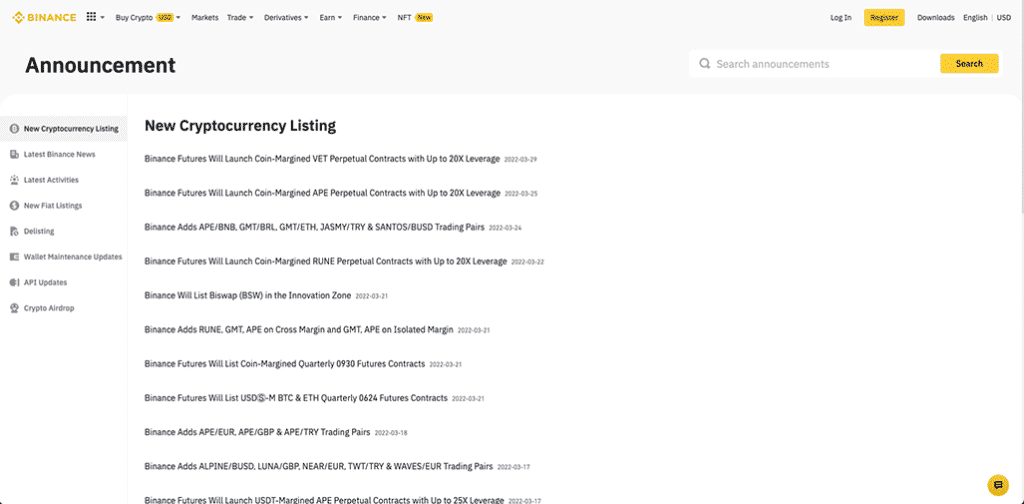The height and width of the screenshot is (504, 1024).
Task: Select New Fiat Listings category
Action: tap(63, 206)
